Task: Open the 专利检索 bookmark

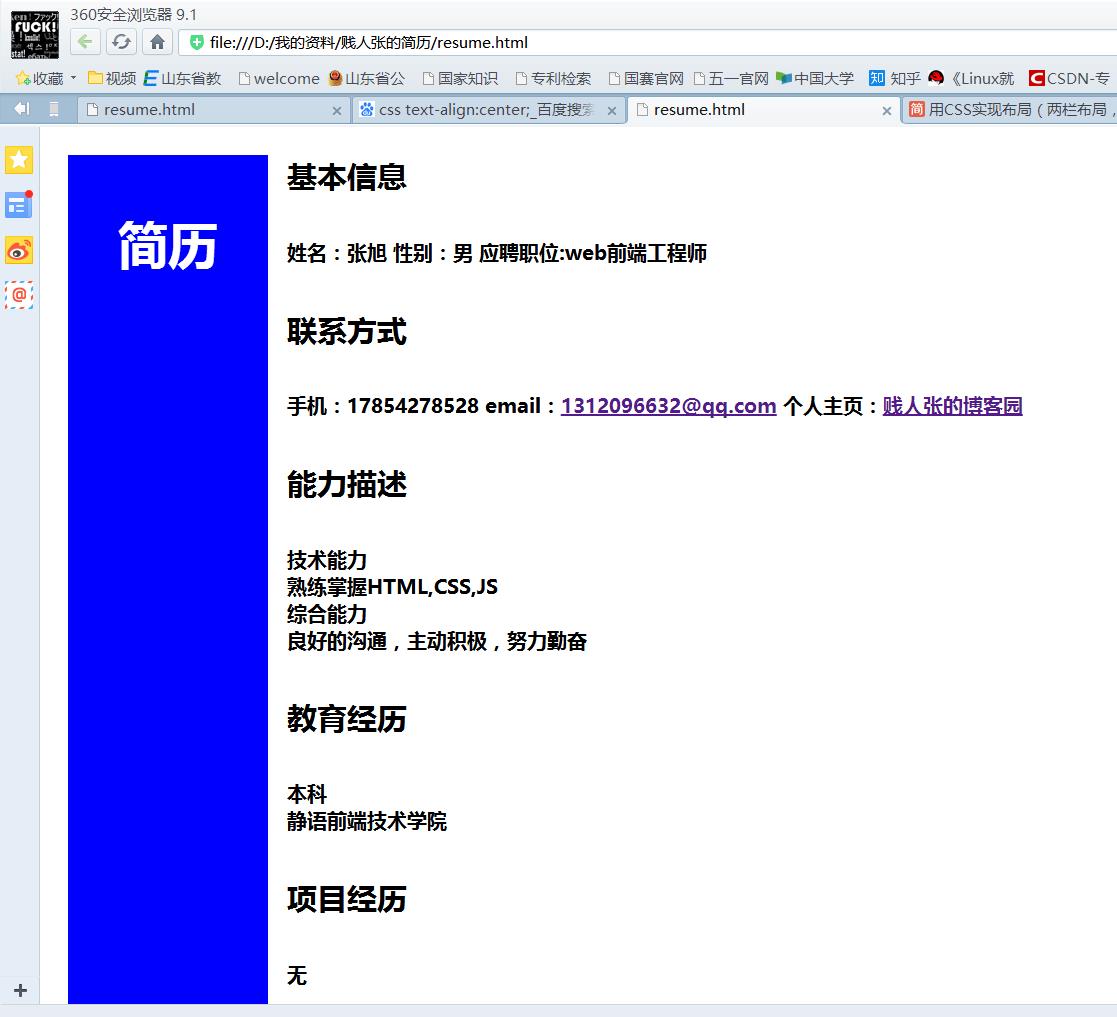Action: pyautogui.click(x=554, y=78)
